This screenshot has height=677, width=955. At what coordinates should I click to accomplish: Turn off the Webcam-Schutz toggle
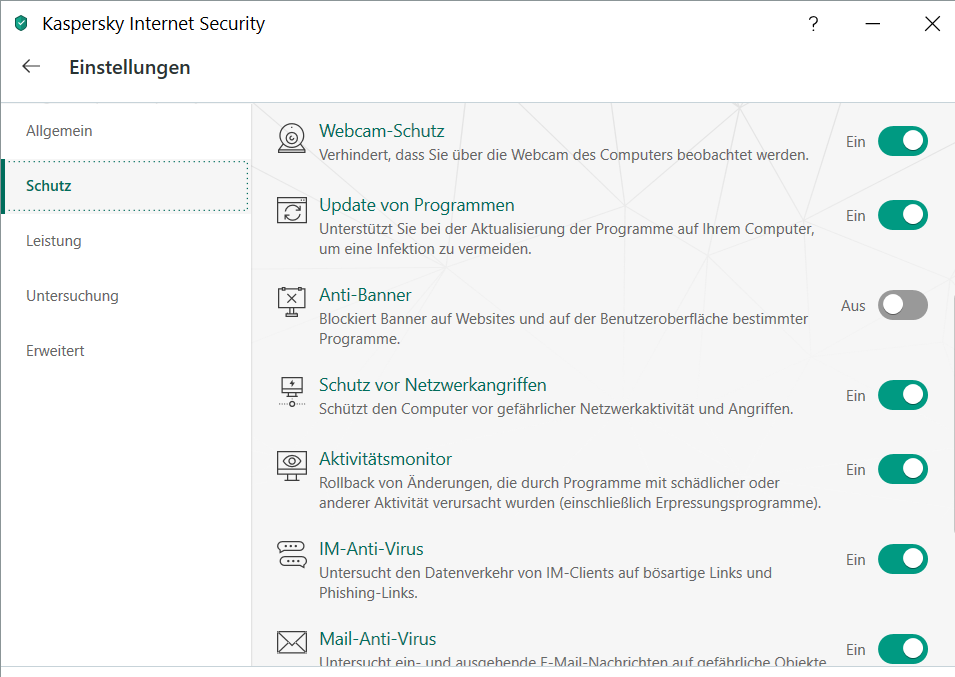point(902,141)
